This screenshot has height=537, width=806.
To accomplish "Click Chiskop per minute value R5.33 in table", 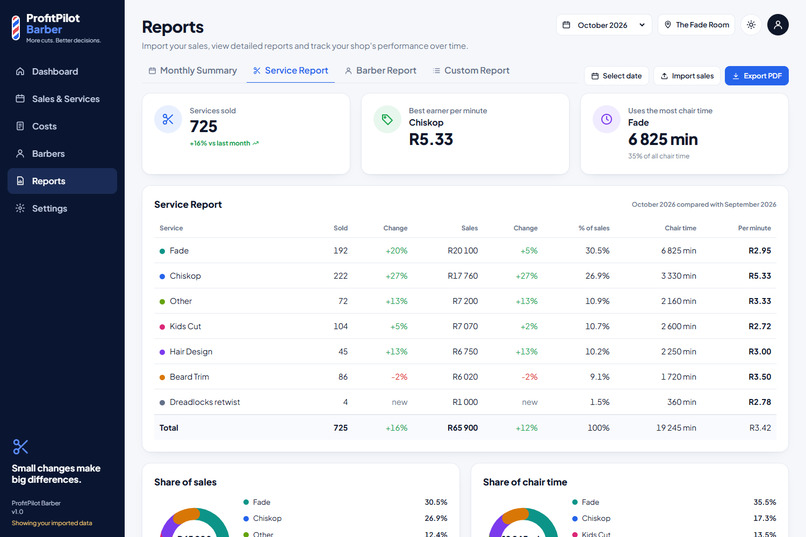I will point(760,276).
